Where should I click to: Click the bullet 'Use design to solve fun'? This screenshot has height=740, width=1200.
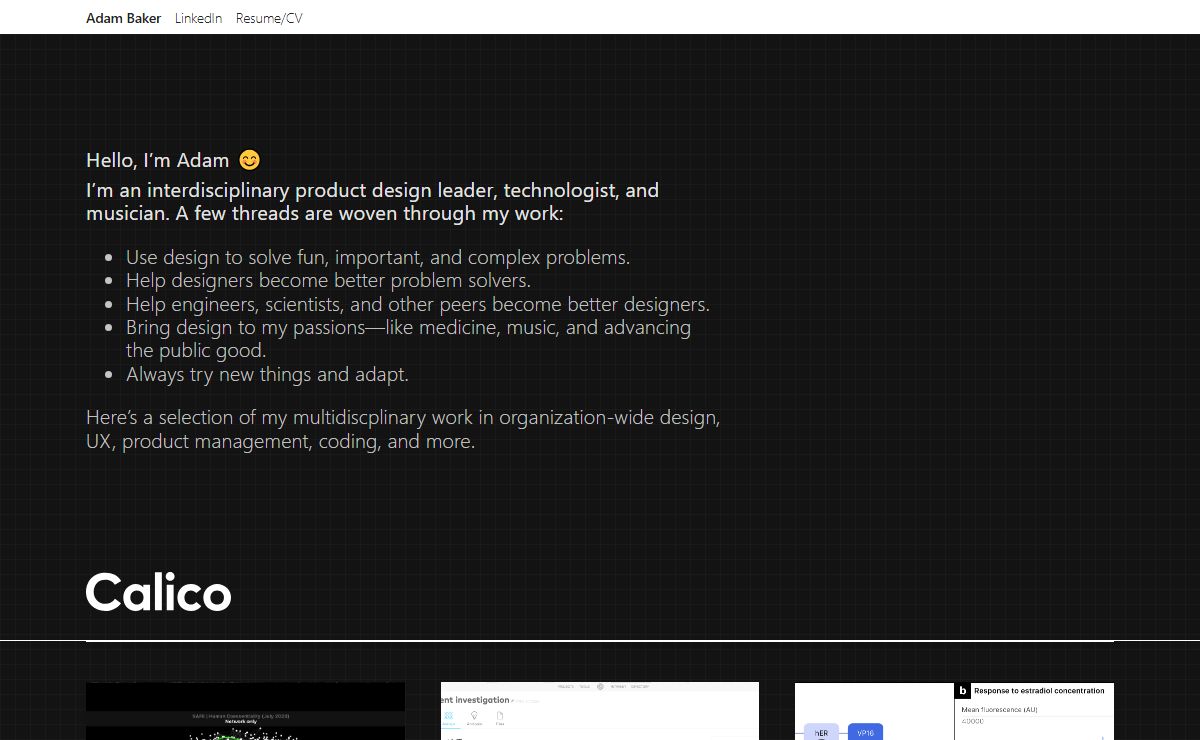[378, 257]
